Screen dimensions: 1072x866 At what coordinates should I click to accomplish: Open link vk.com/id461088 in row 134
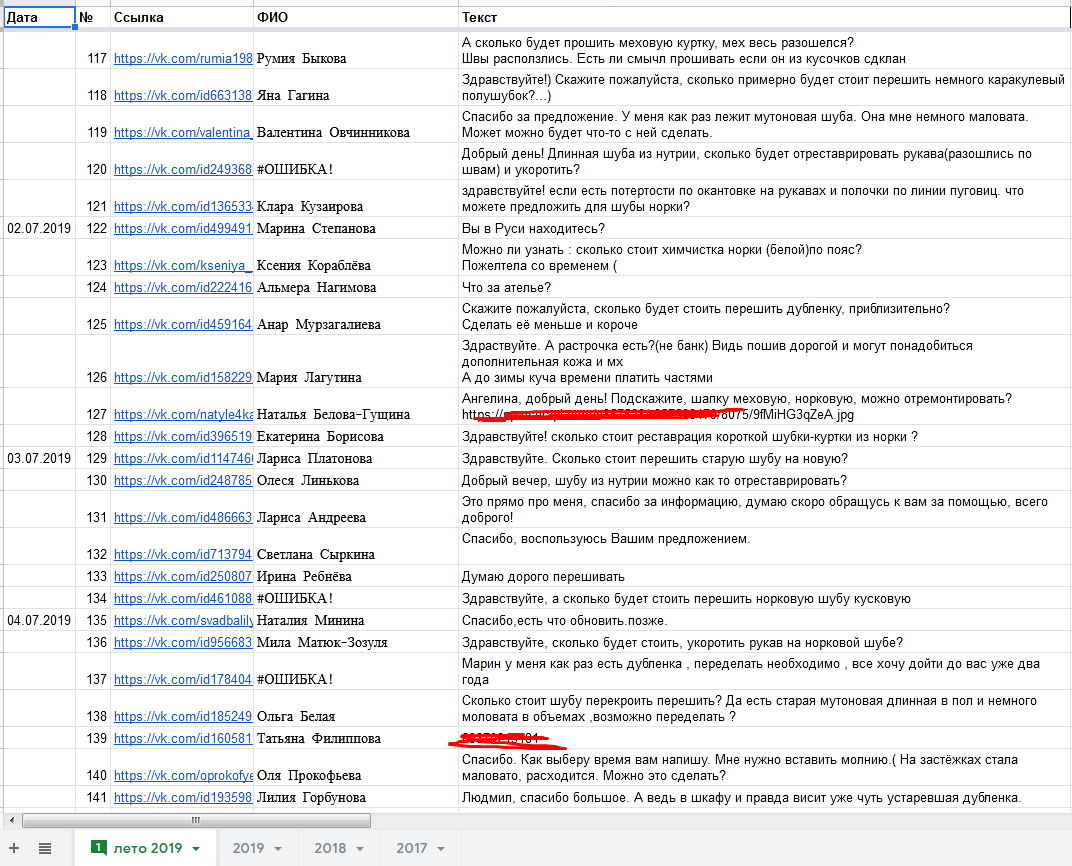pos(183,598)
